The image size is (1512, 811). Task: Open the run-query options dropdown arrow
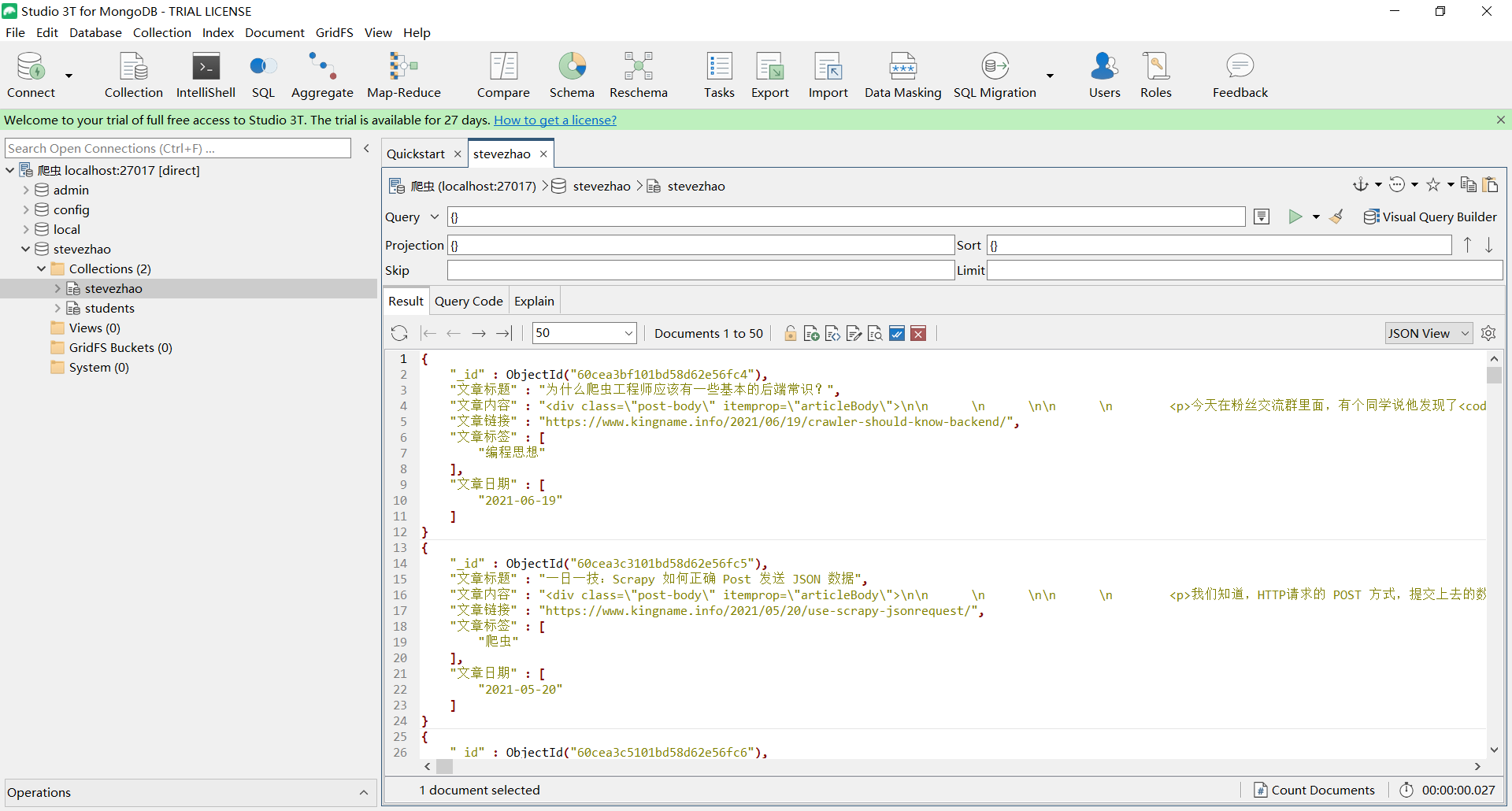click(1316, 217)
